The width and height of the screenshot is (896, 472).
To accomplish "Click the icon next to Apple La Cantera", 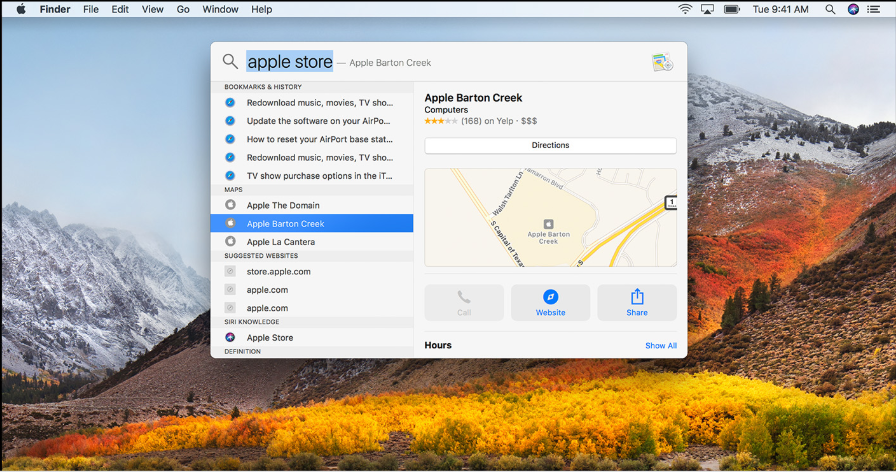I will 230,241.
